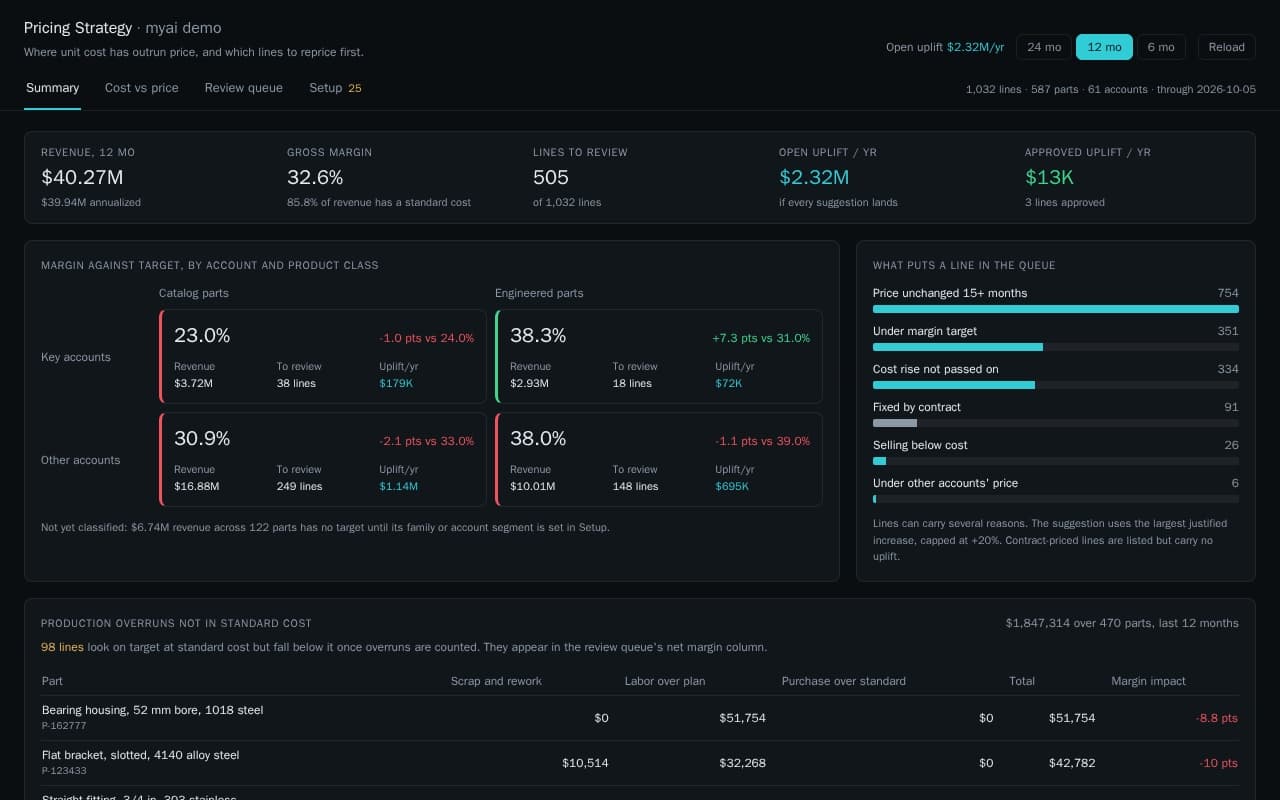Click the Approved uplift $13K value
This screenshot has width=1280, height=800.
click(x=1049, y=177)
